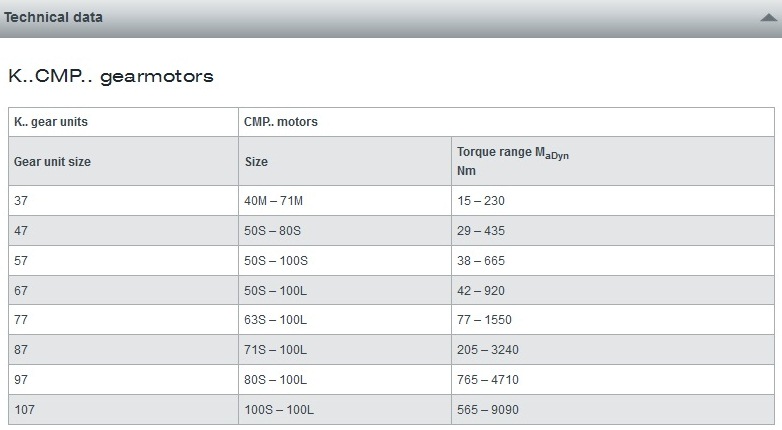Click the 40M – 71M motor size cell
This screenshot has width=782, height=430.
(274, 201)
